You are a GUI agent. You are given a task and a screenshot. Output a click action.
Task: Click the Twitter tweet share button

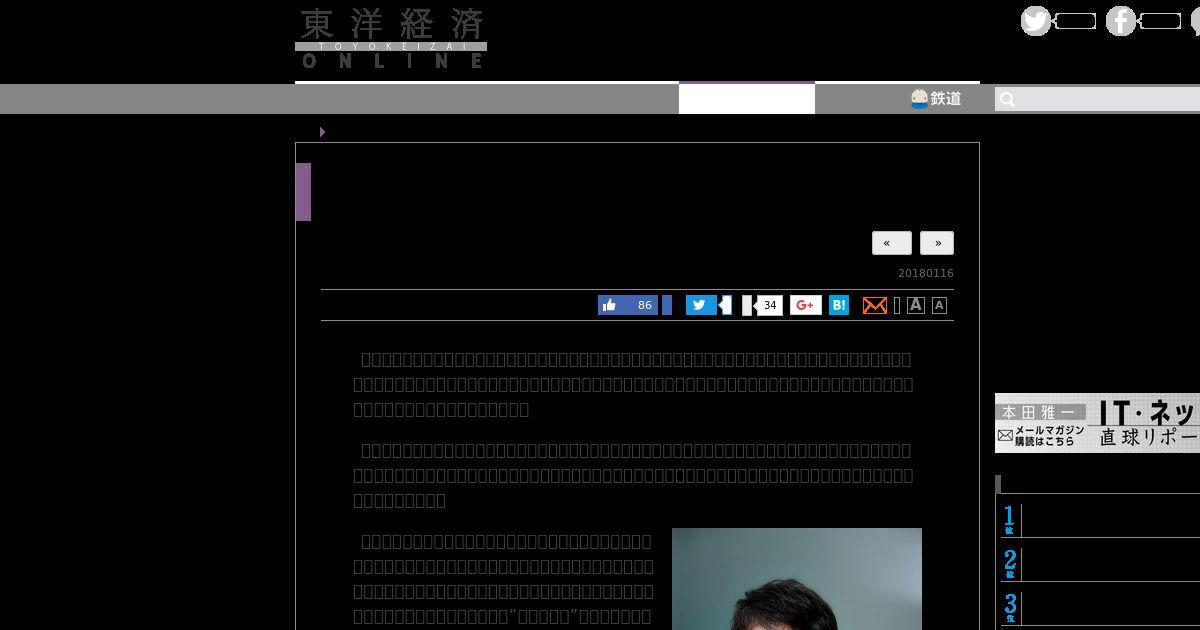point(701,305)
